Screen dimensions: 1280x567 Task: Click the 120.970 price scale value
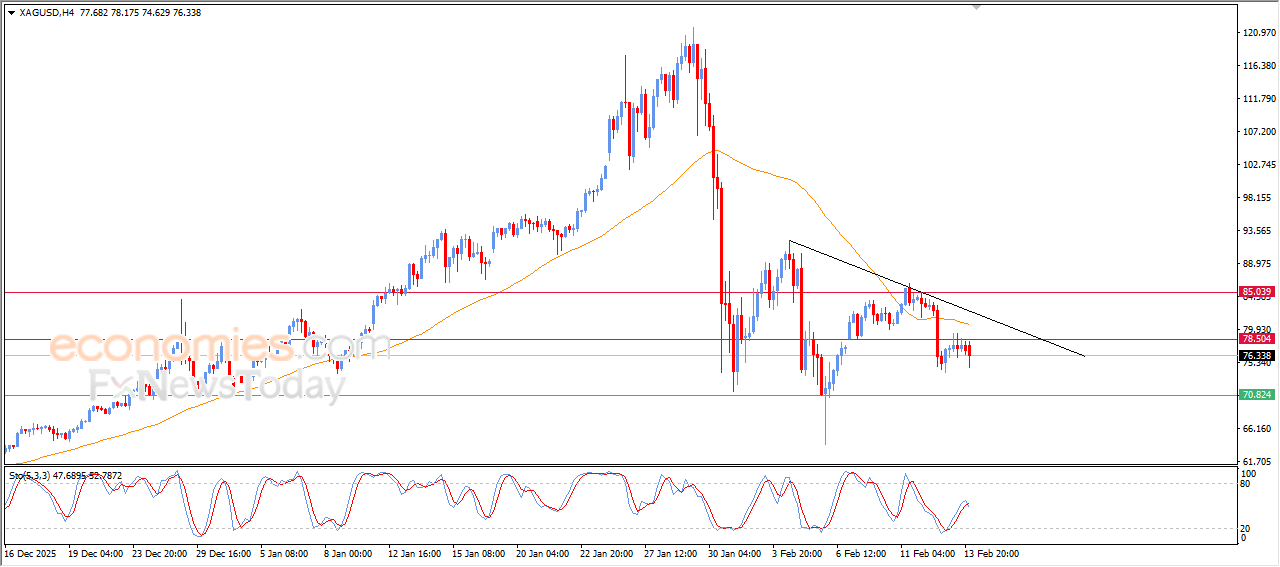click(x=1260, y=33)
